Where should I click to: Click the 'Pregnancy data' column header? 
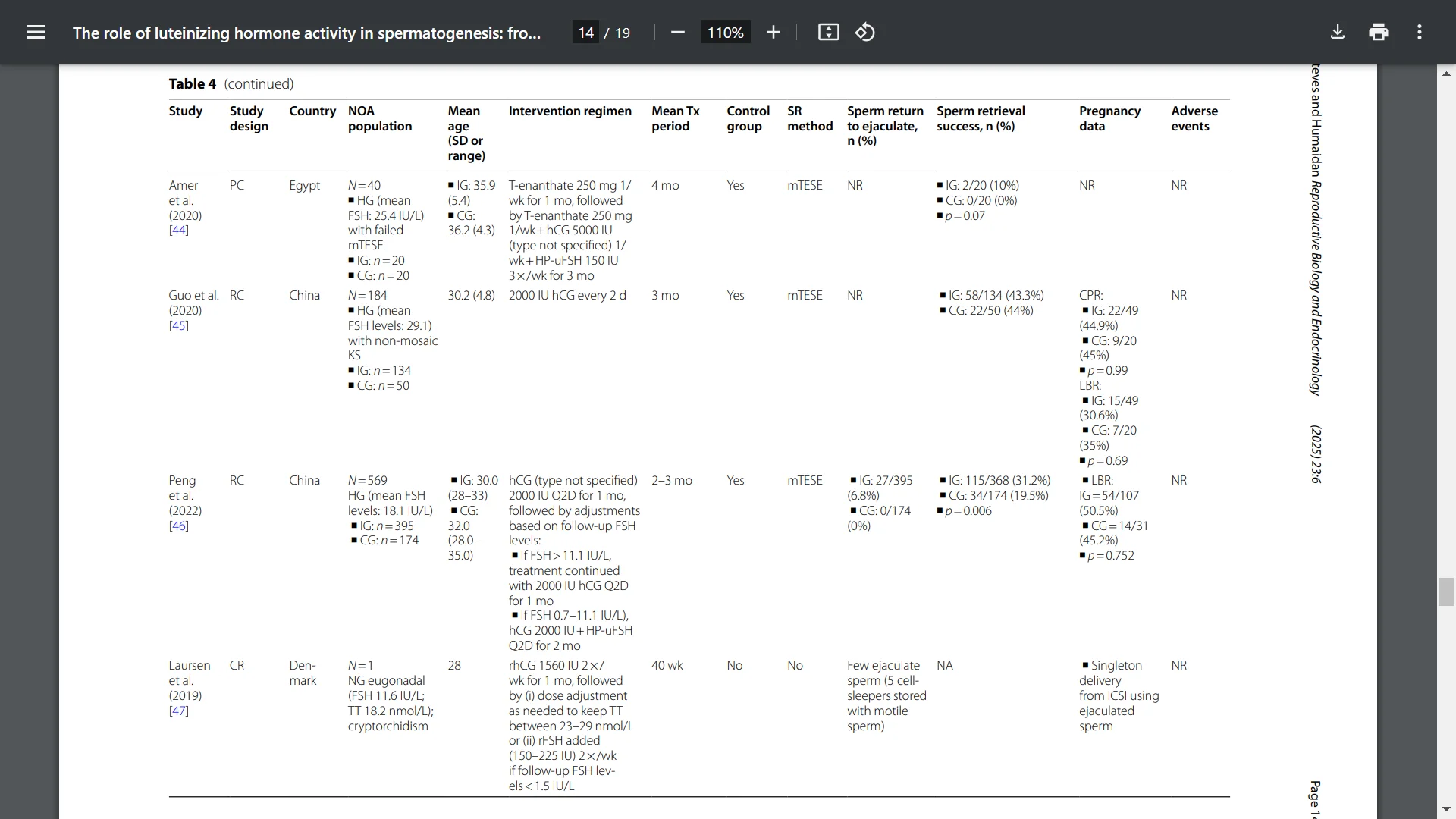(1109, 118)
